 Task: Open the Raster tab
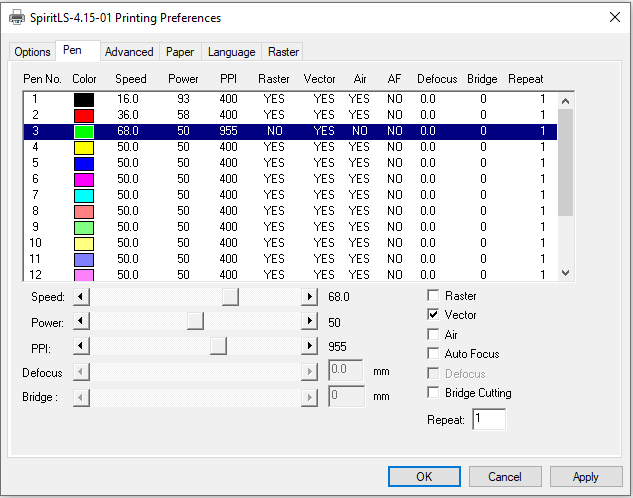point(283,52)
